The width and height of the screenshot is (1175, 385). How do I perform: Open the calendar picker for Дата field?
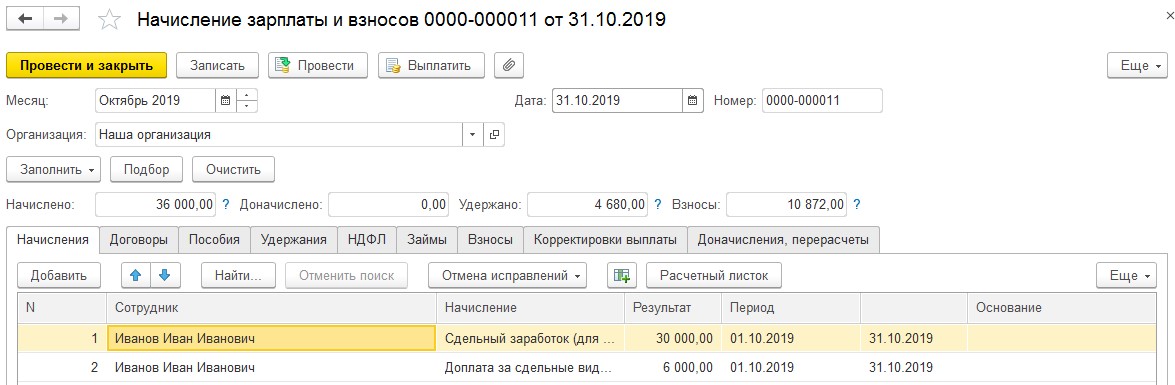point(693,100)
